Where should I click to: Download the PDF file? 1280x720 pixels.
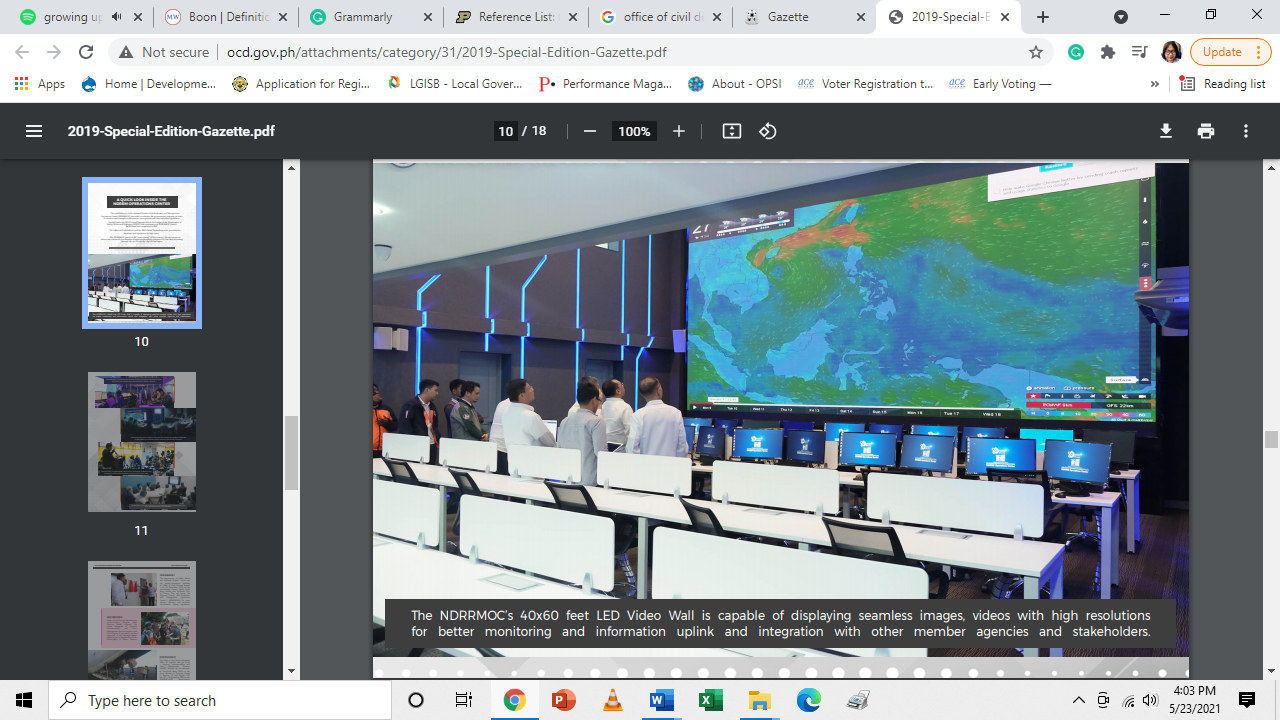click(1165, 131)
